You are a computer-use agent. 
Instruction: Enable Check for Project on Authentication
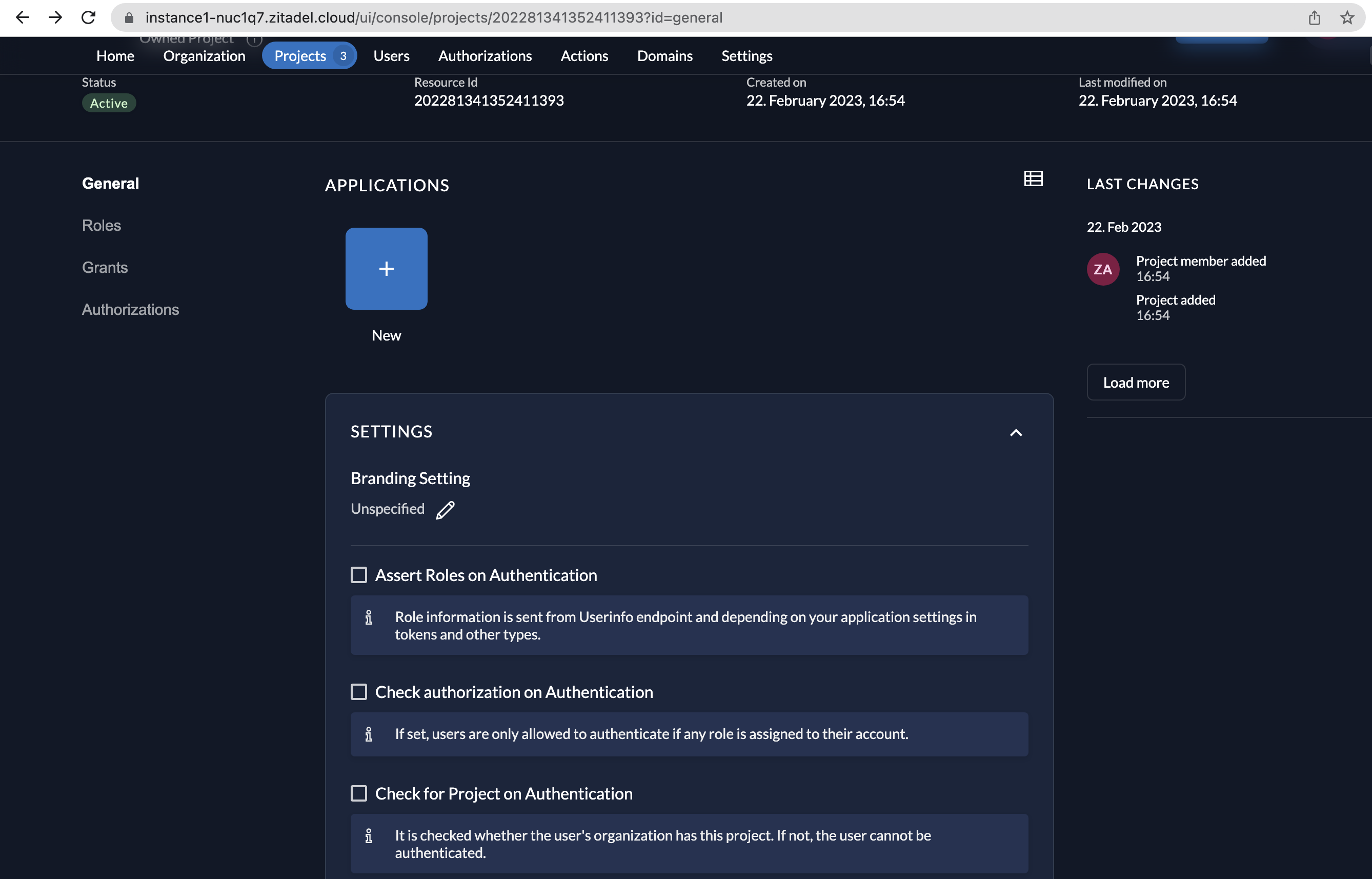click(x=359, y=793)
